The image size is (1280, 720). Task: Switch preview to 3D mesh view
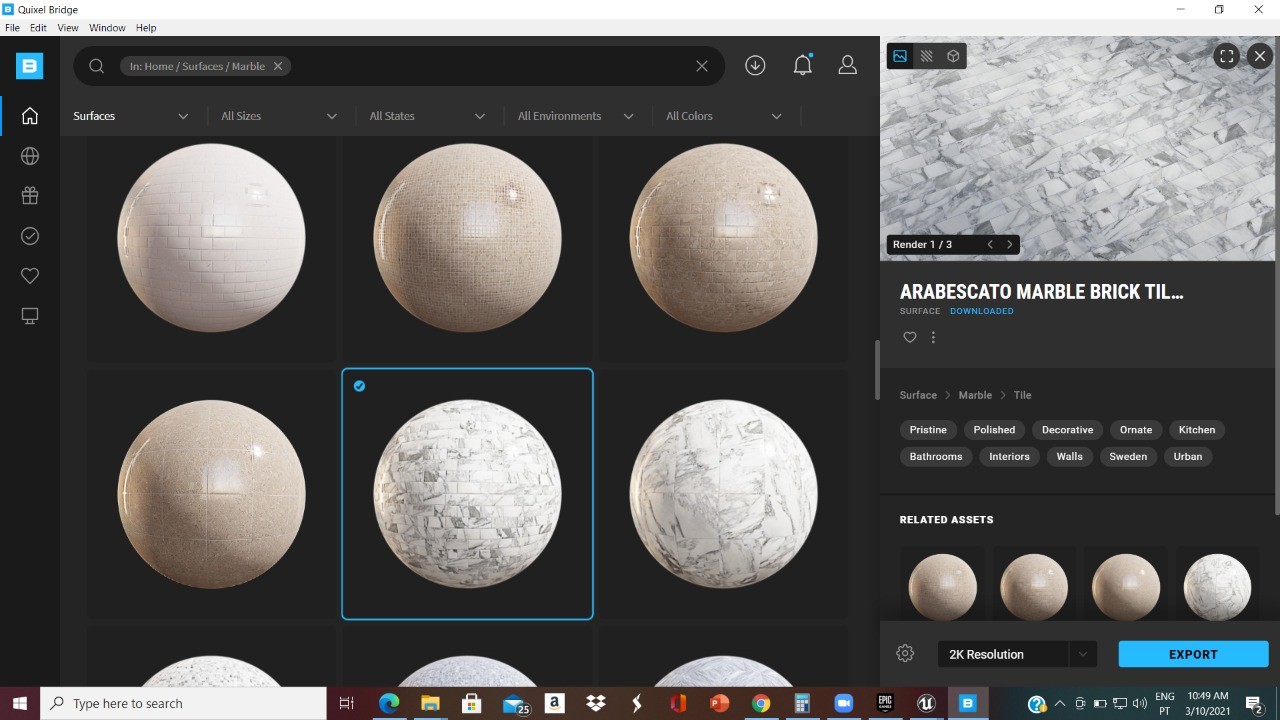953,56
